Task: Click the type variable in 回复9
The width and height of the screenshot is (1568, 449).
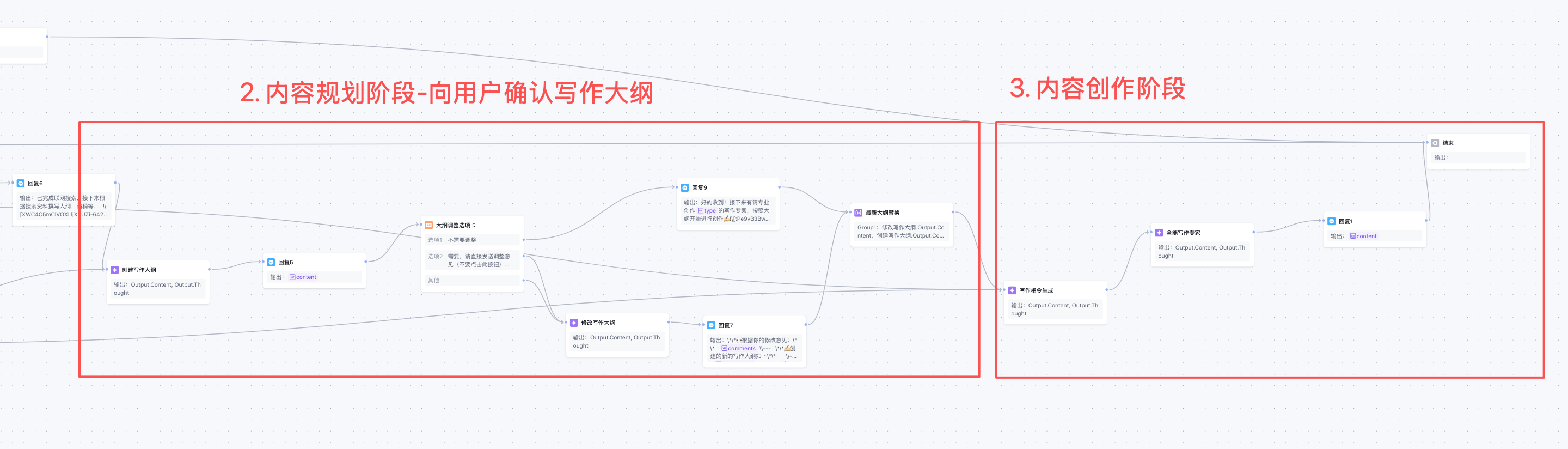Action: (707, 211)
